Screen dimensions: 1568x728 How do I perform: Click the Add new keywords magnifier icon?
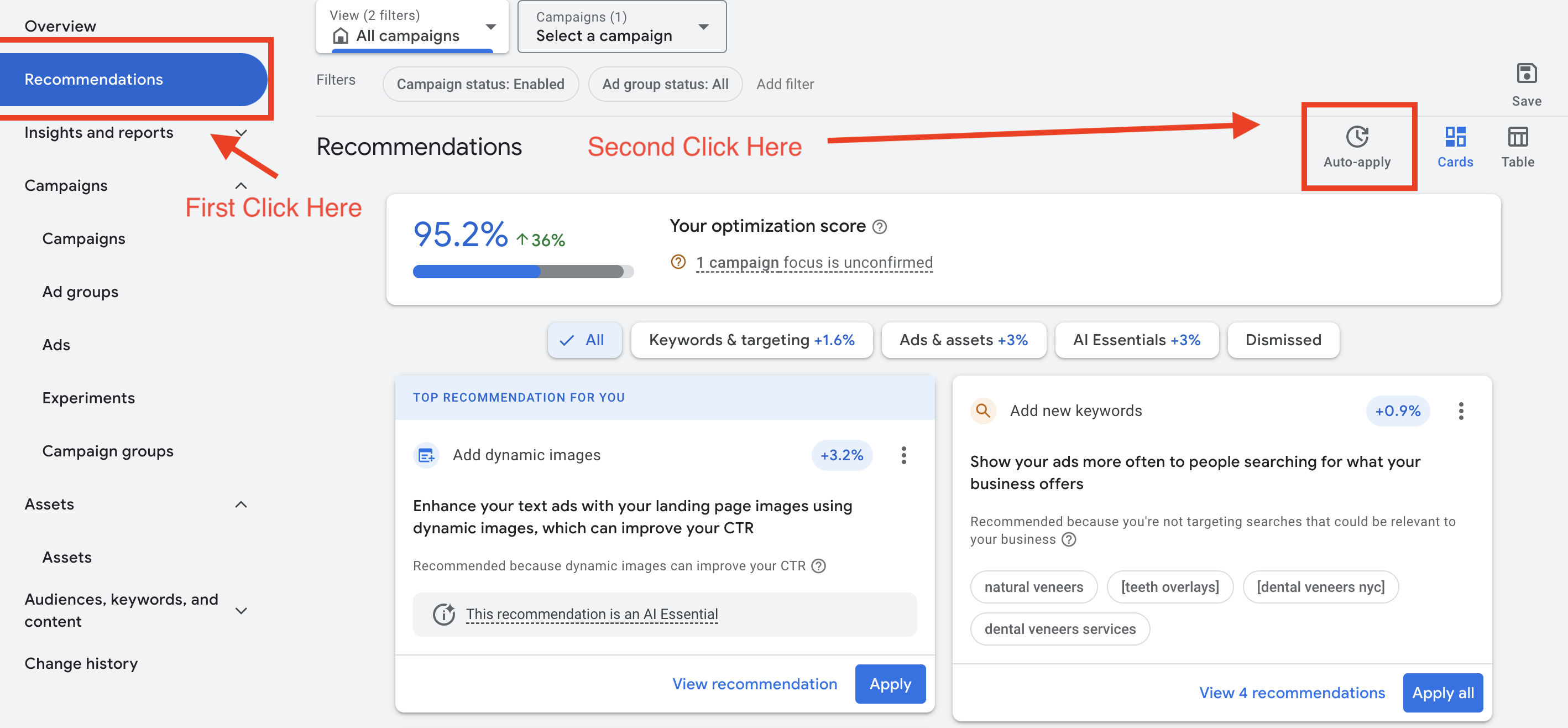click(983, 410)
